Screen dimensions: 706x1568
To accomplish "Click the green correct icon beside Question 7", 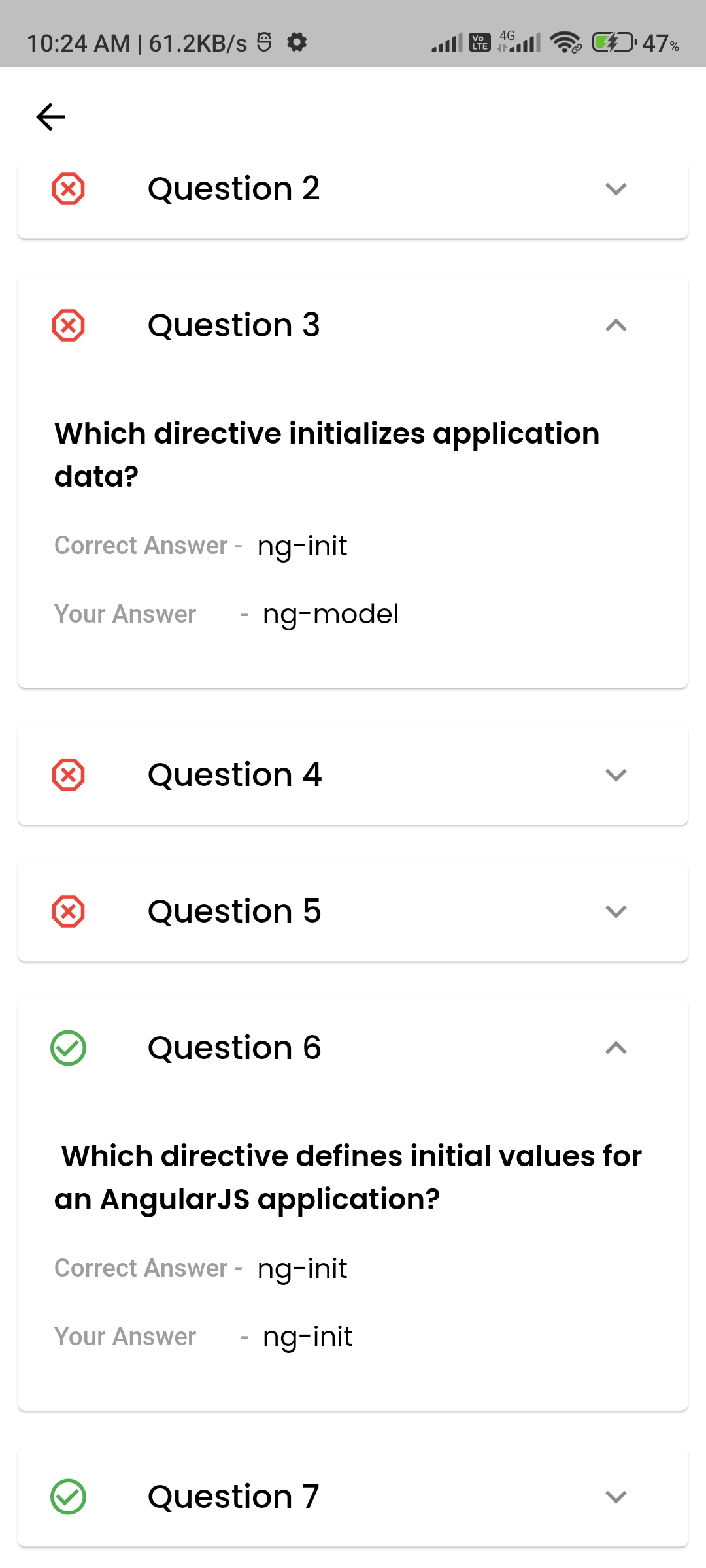I will click(x=68, y=1496).
